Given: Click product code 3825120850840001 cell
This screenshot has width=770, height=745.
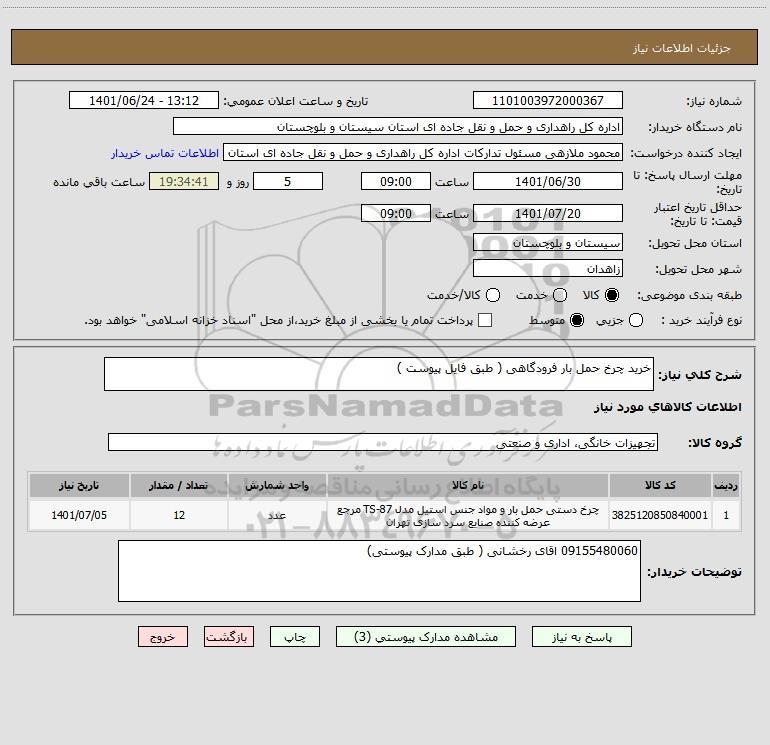Looking at the screenshot, I should click(x=660, y=515).
